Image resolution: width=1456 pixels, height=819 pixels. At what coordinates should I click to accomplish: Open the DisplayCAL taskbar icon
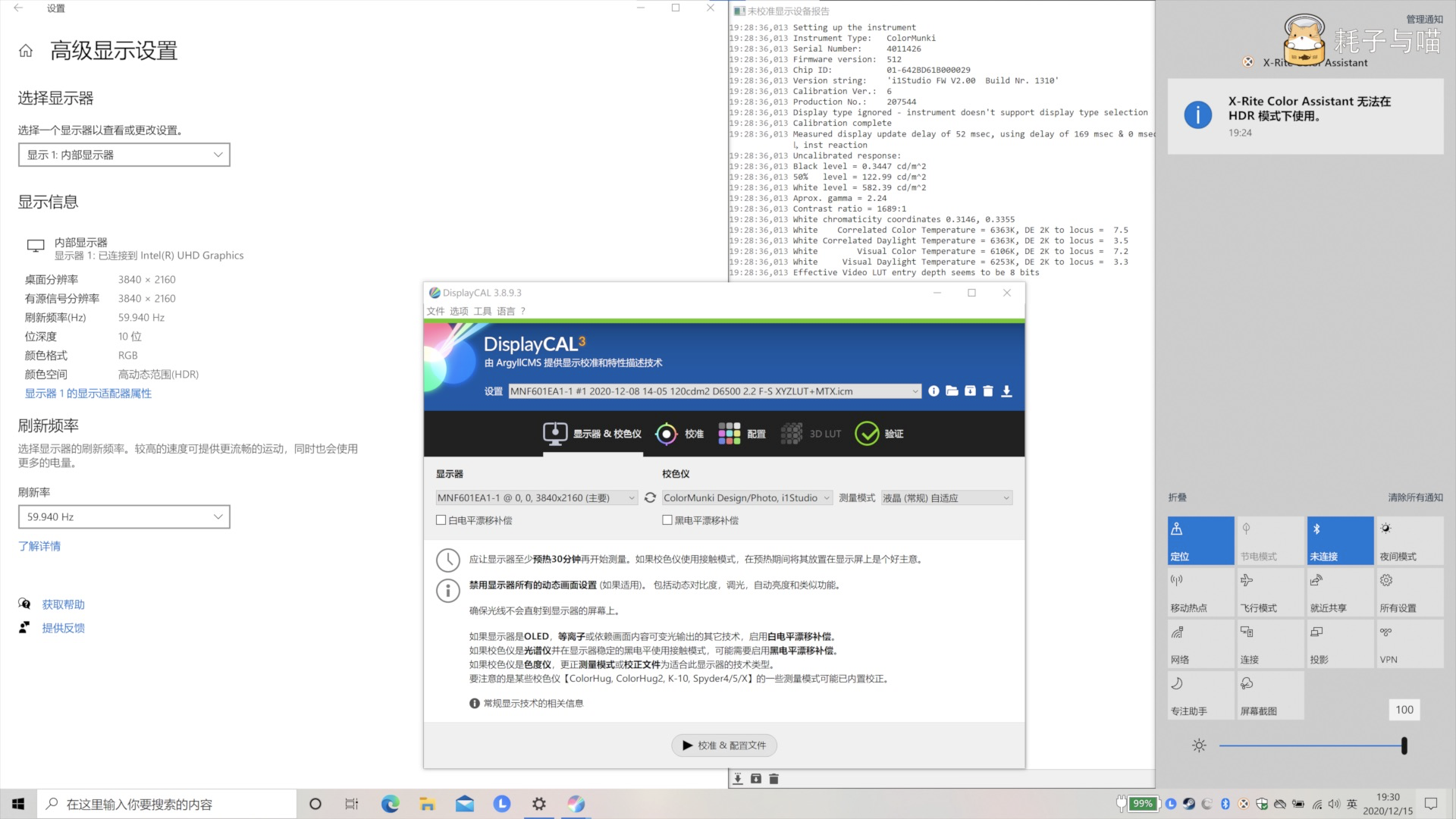576,804
